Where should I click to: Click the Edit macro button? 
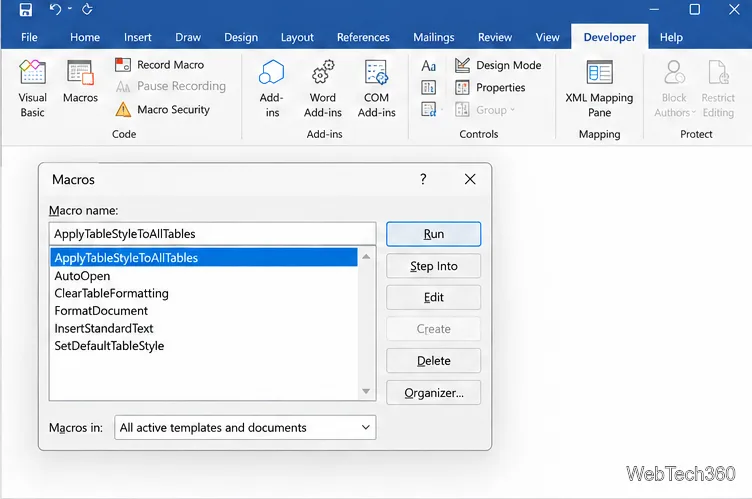point(434,297)
